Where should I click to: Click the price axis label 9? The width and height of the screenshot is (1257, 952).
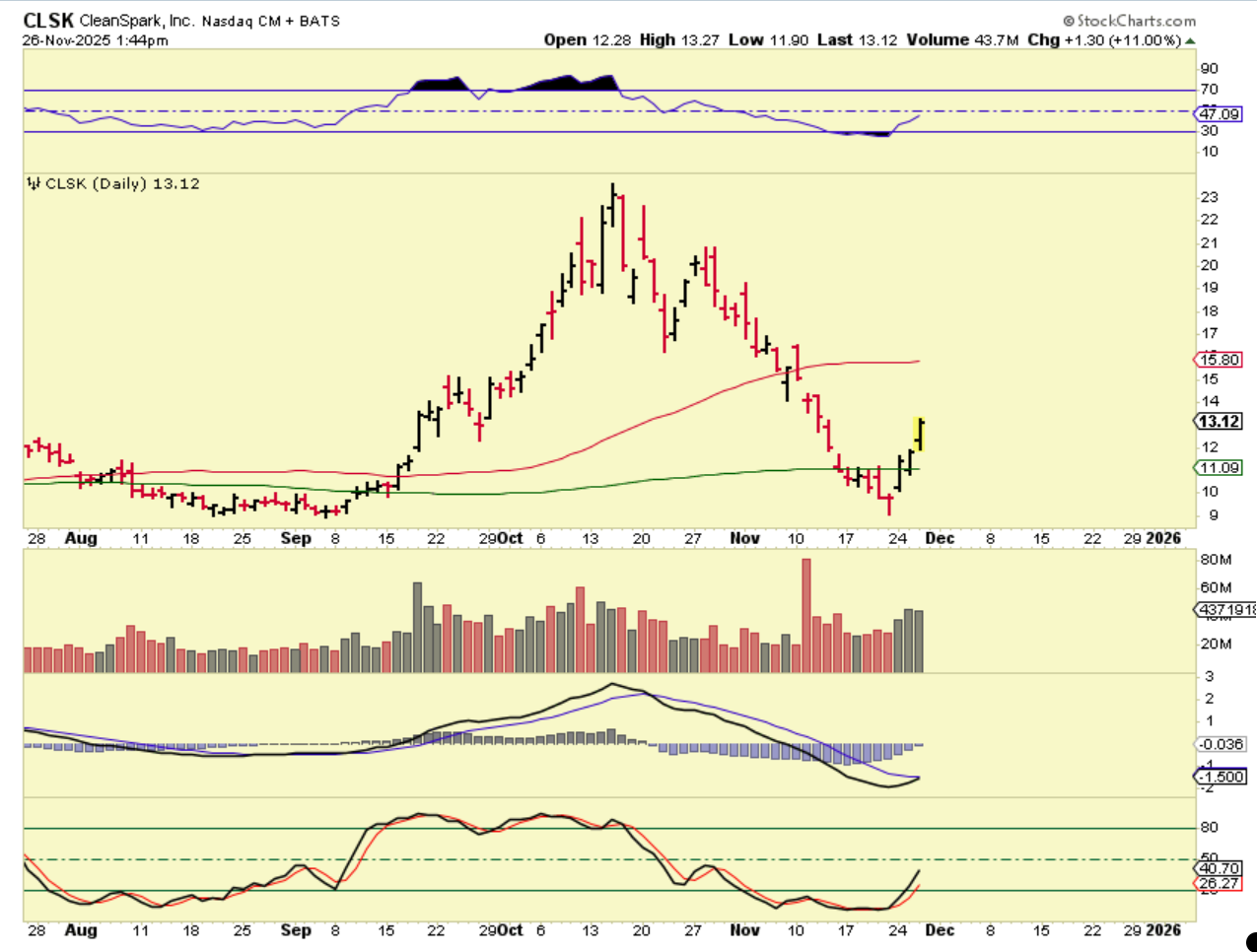click(1214, 514)
